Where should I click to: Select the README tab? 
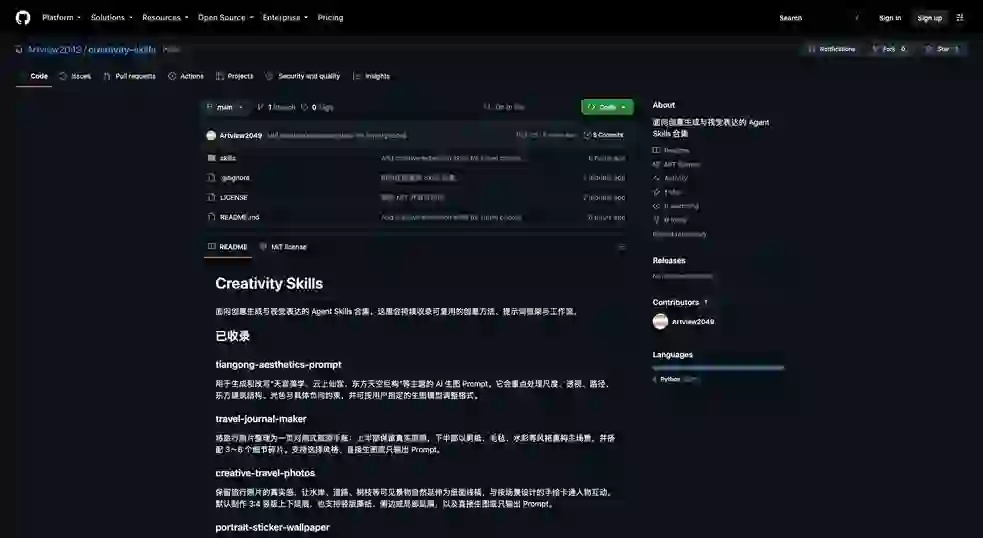click(x=228, y=247)
